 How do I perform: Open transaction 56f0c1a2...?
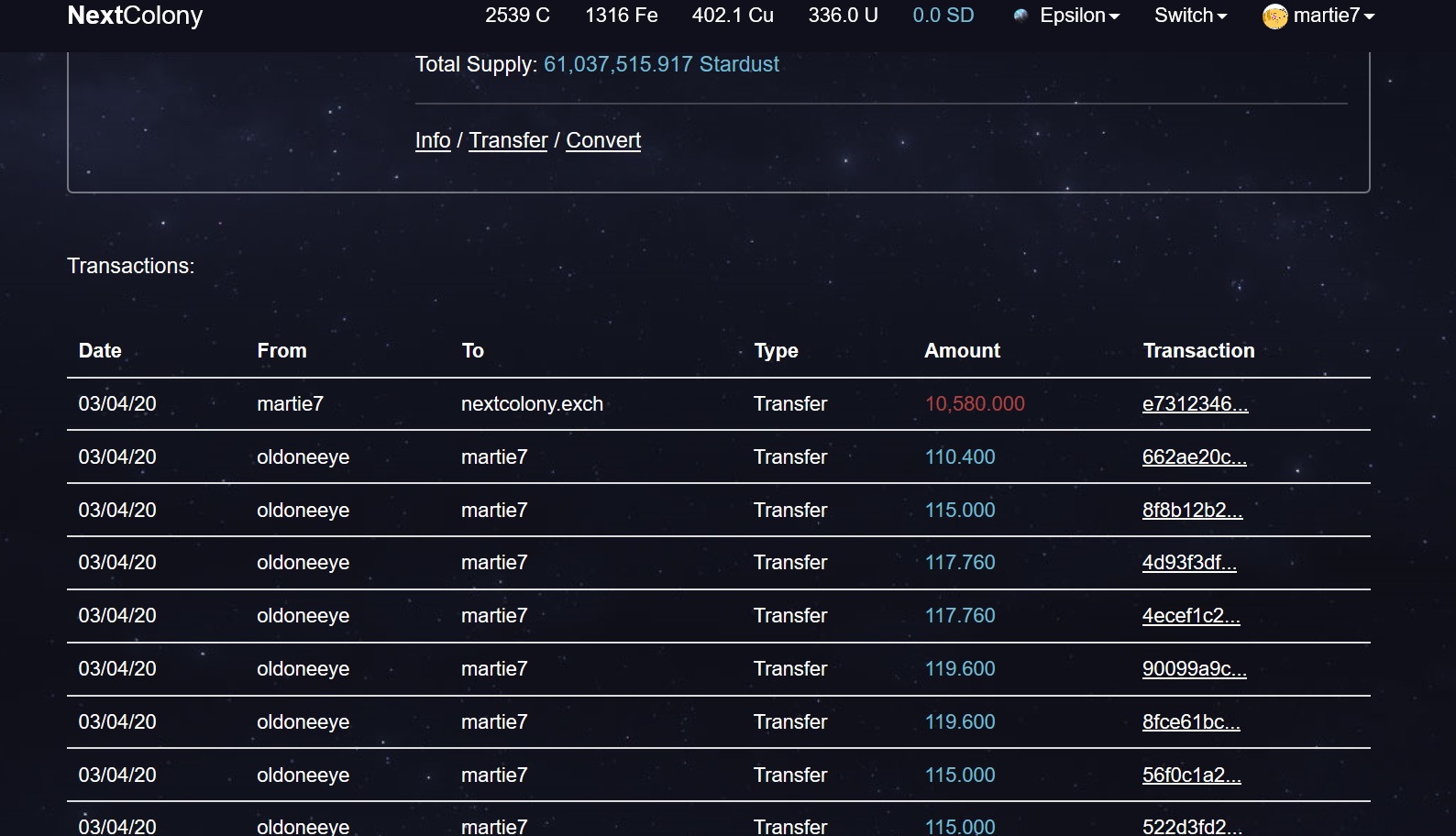(x=1191, y=775)
